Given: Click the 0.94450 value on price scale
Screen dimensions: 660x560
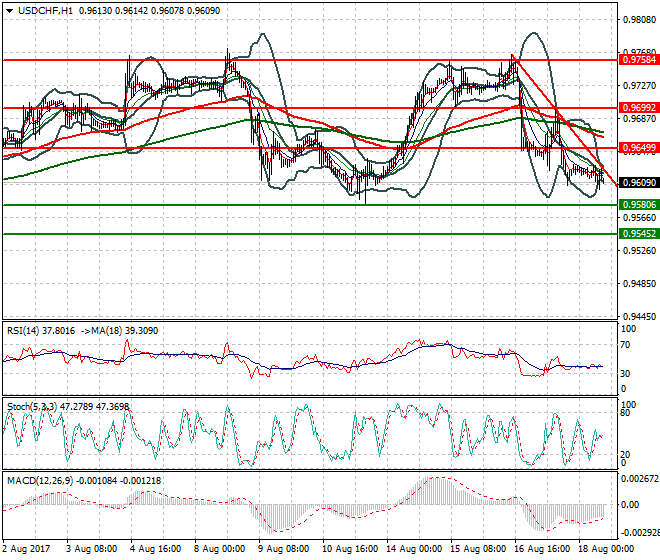Looking at the screenshot, I should [638, 316].
